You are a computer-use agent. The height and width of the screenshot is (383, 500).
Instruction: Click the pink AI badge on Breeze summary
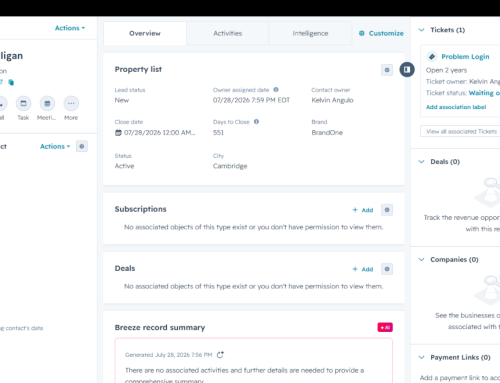tap(385, 327)
